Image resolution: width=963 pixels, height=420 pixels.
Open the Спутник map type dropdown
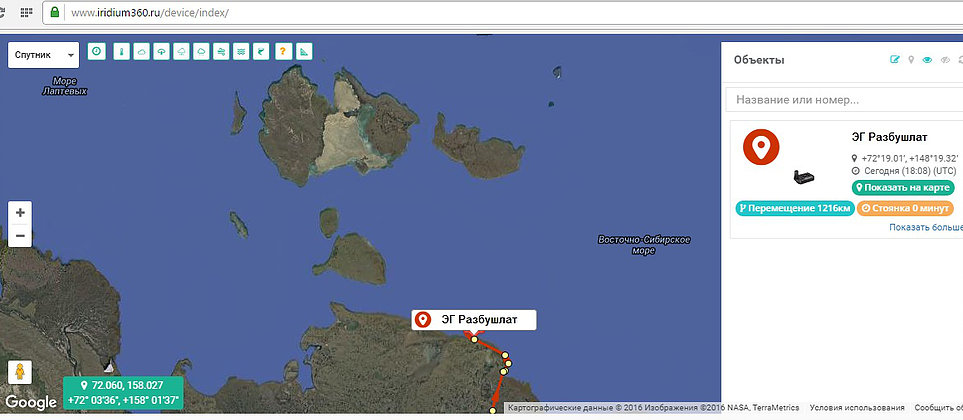pyautogui.click(x=43, y=55)
